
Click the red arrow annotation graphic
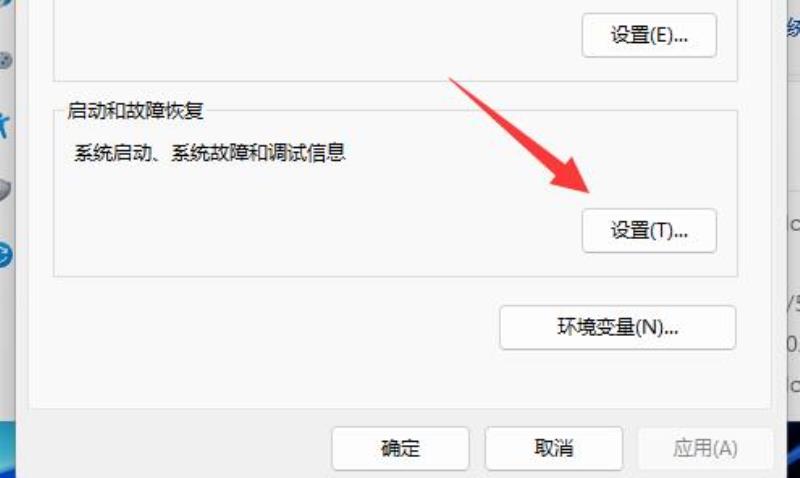[520, 135]
